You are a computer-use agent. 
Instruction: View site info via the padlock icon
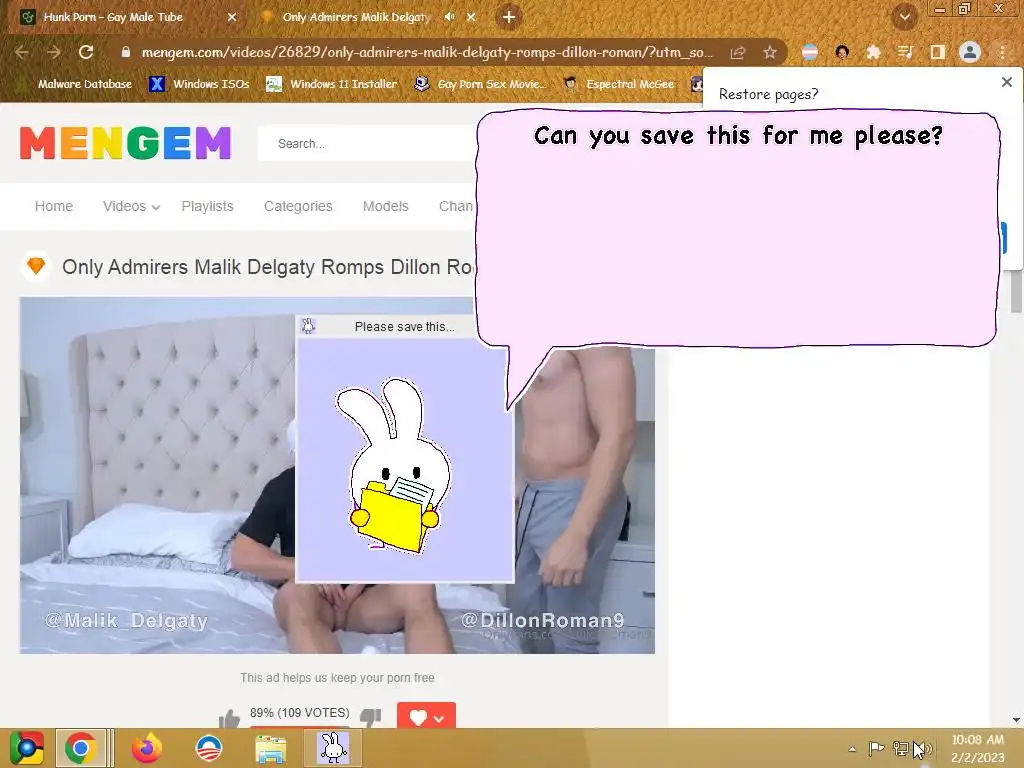click(x=126, y=52)
